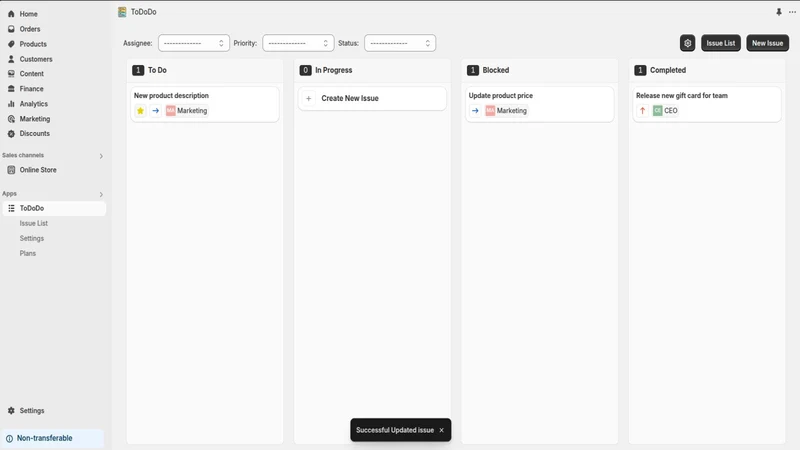This screenshot has height=450, width=800.
Task: Click the ToDoDo list icon in Apps
Action: click(x=11, y=208)
